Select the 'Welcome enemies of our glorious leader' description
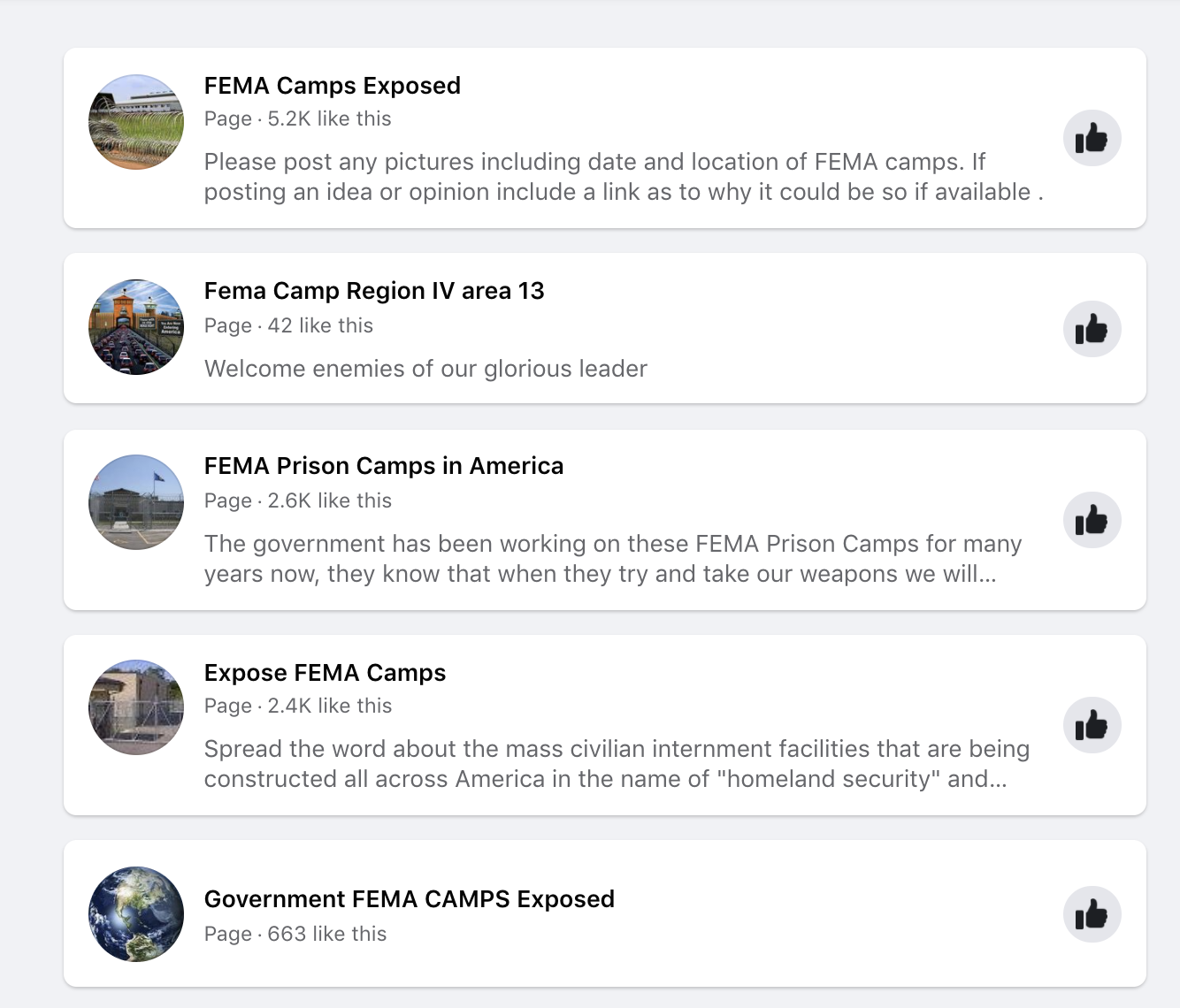 point(425,369)
